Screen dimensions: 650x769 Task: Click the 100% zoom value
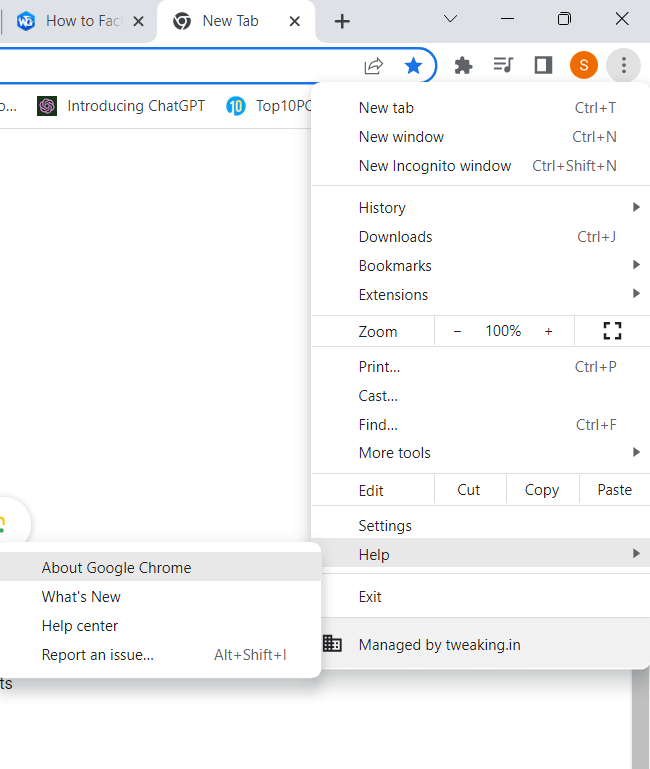(503, 331)
